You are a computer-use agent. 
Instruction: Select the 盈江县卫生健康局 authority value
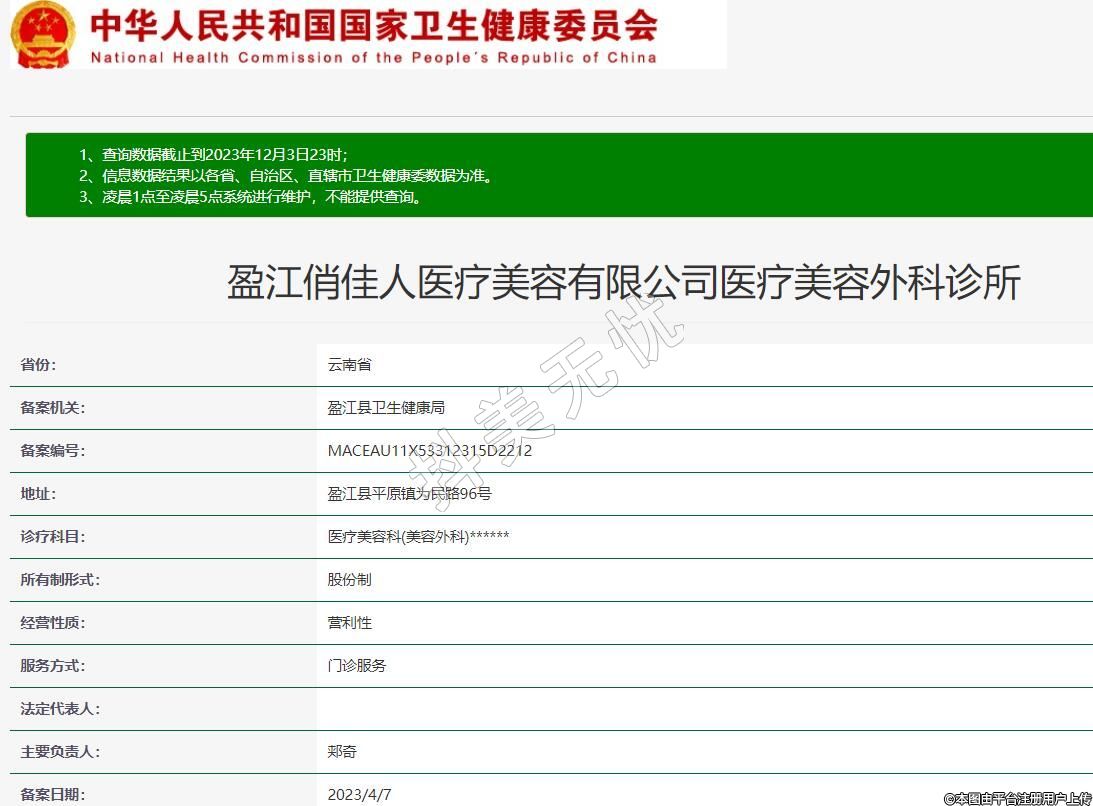[386, 408]
